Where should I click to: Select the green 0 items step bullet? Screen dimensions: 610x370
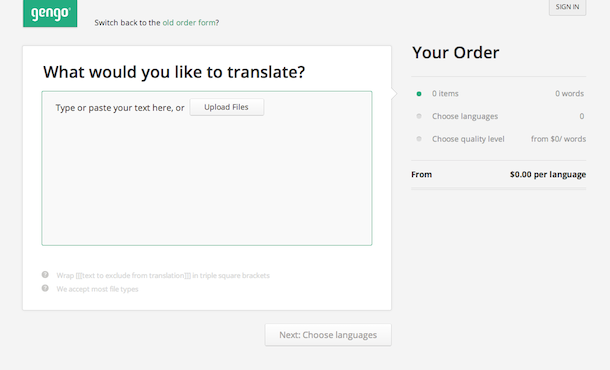click(419, 94)
